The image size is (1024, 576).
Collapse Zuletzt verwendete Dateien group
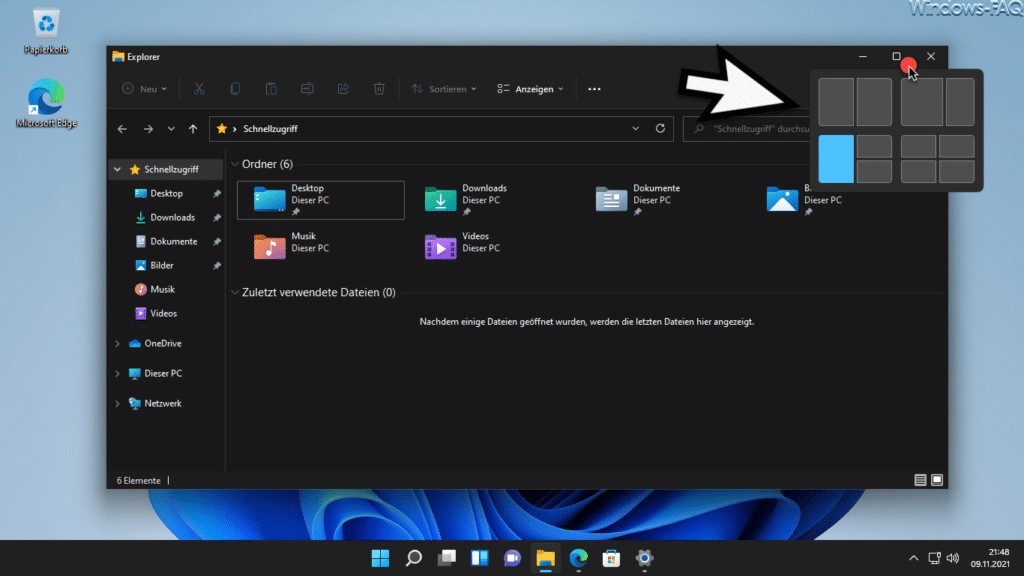[235, 293]
